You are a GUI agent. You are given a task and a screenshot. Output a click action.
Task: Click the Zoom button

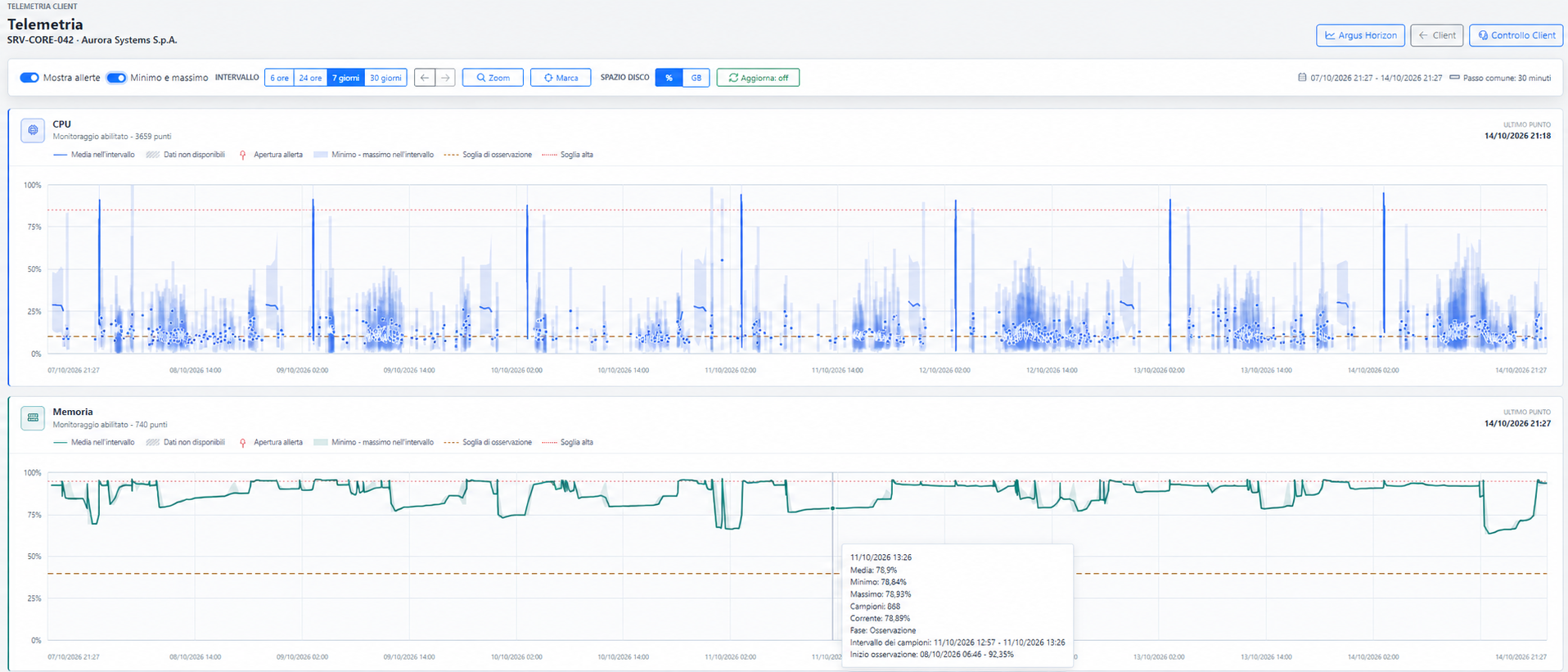[493, 78]
